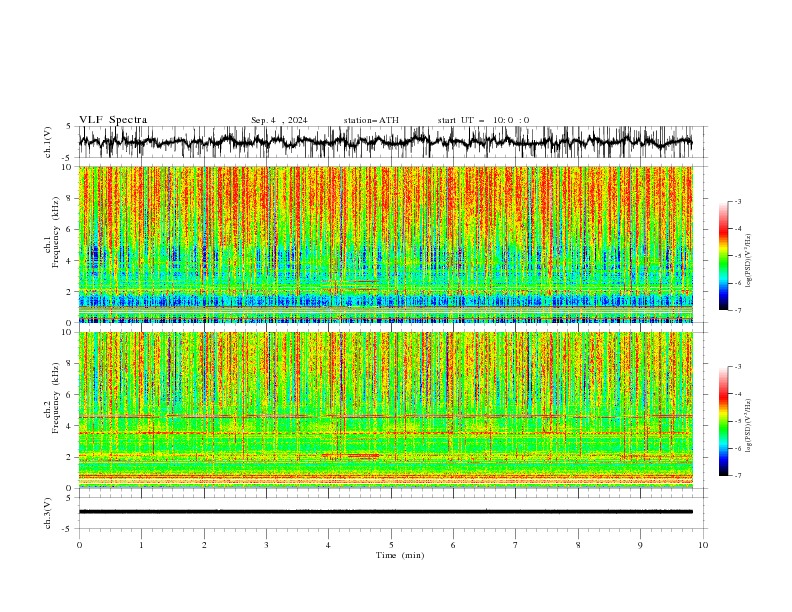The image size is (792, 612).
Task: Click the "2" kHz tick on ch.1 frequency axis
Action: click(x=70, y=292)
